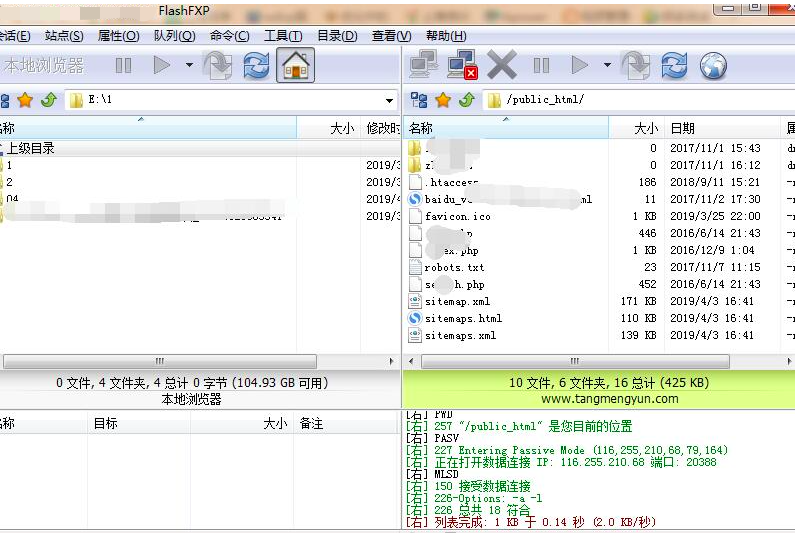Screen dimensions: 800x533
Task: Refresh the remote directory listing
Action: pyautogui.click(x=674, y=65)
